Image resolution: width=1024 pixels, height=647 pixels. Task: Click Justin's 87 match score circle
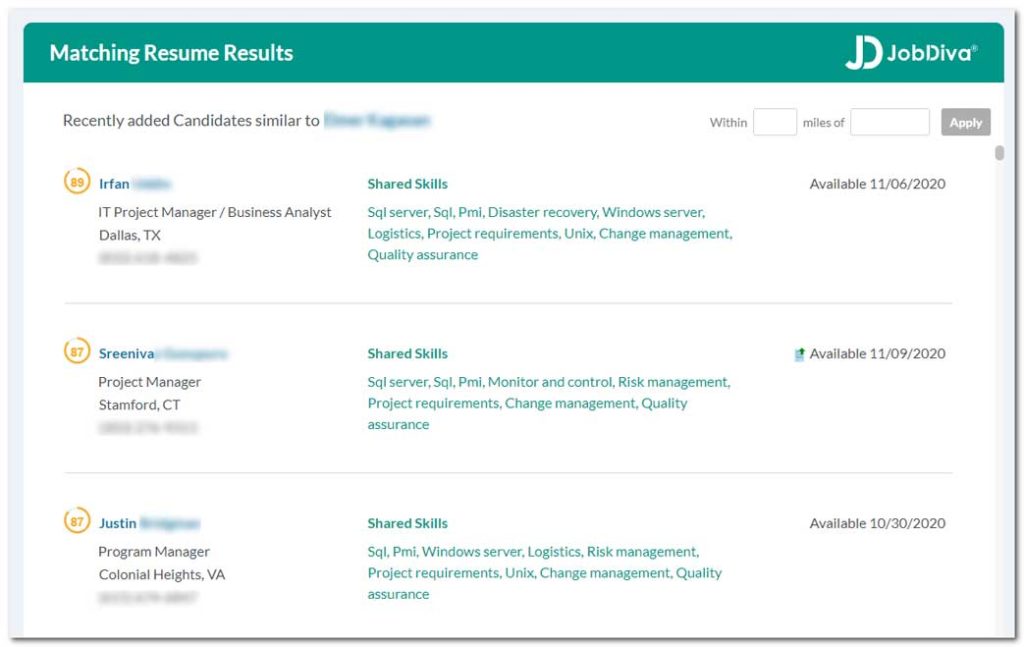[77, 522]
